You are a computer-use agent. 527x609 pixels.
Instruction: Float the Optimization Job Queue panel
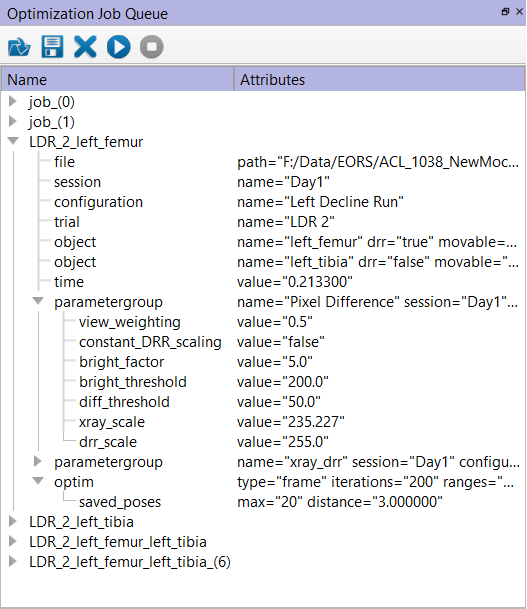coord(505,12)
